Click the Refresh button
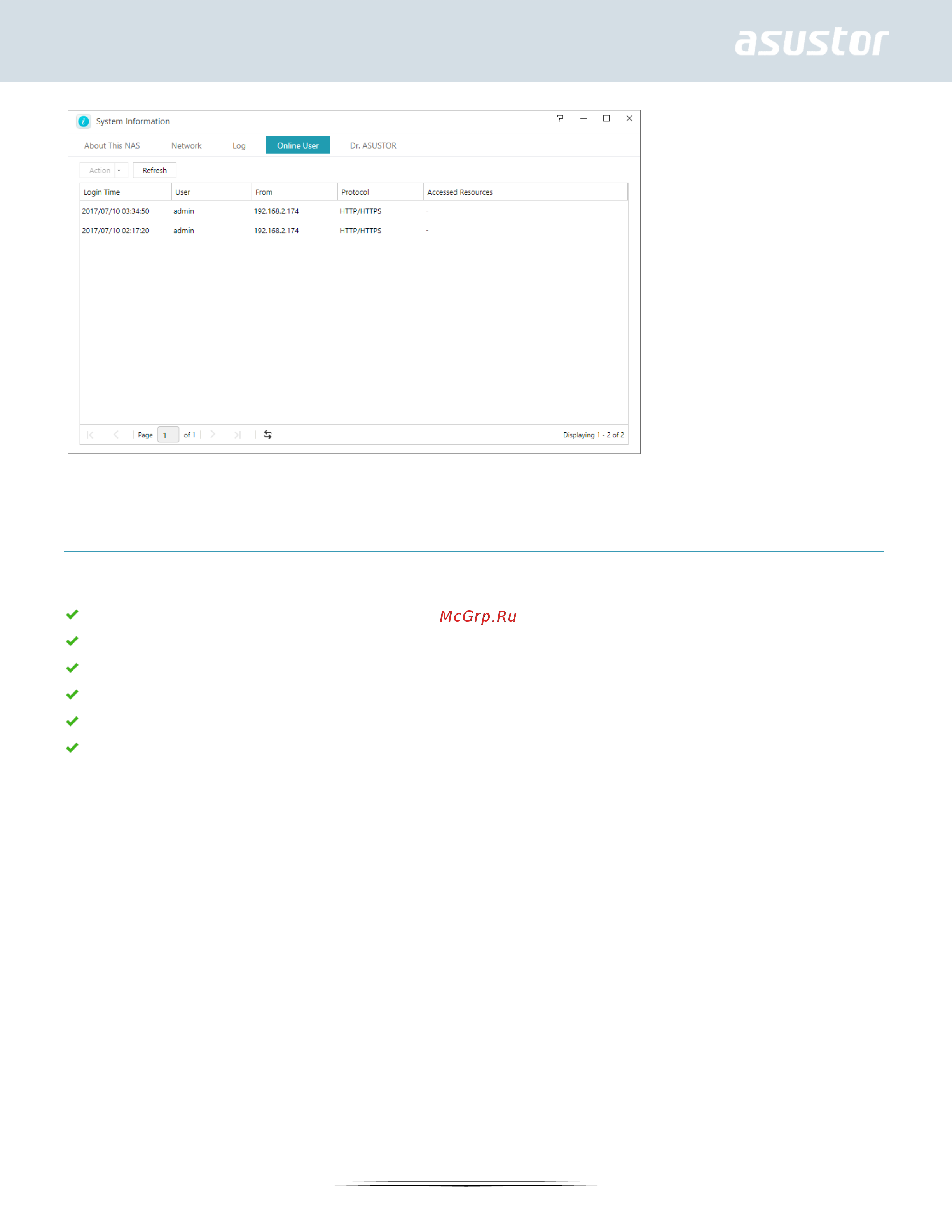952x1232 pixels. 155,170
